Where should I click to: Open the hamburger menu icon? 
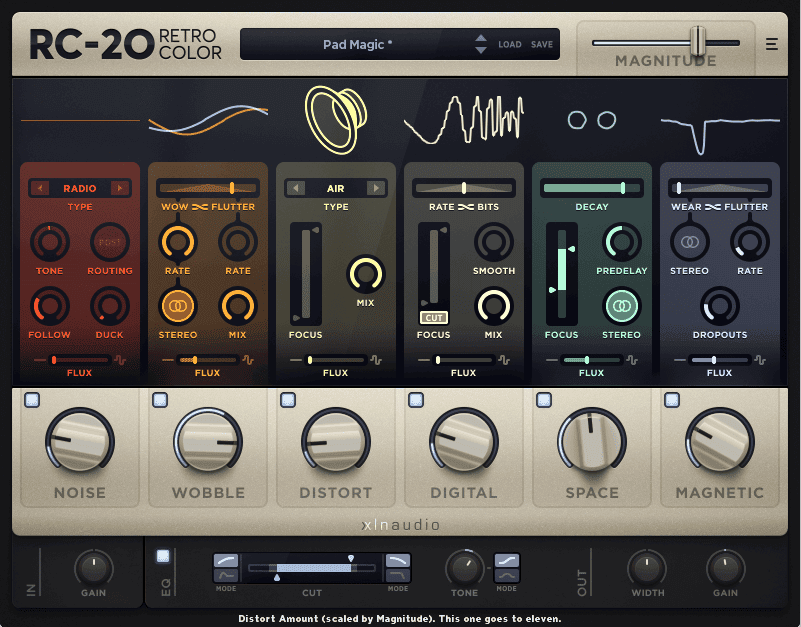point(771,44)
